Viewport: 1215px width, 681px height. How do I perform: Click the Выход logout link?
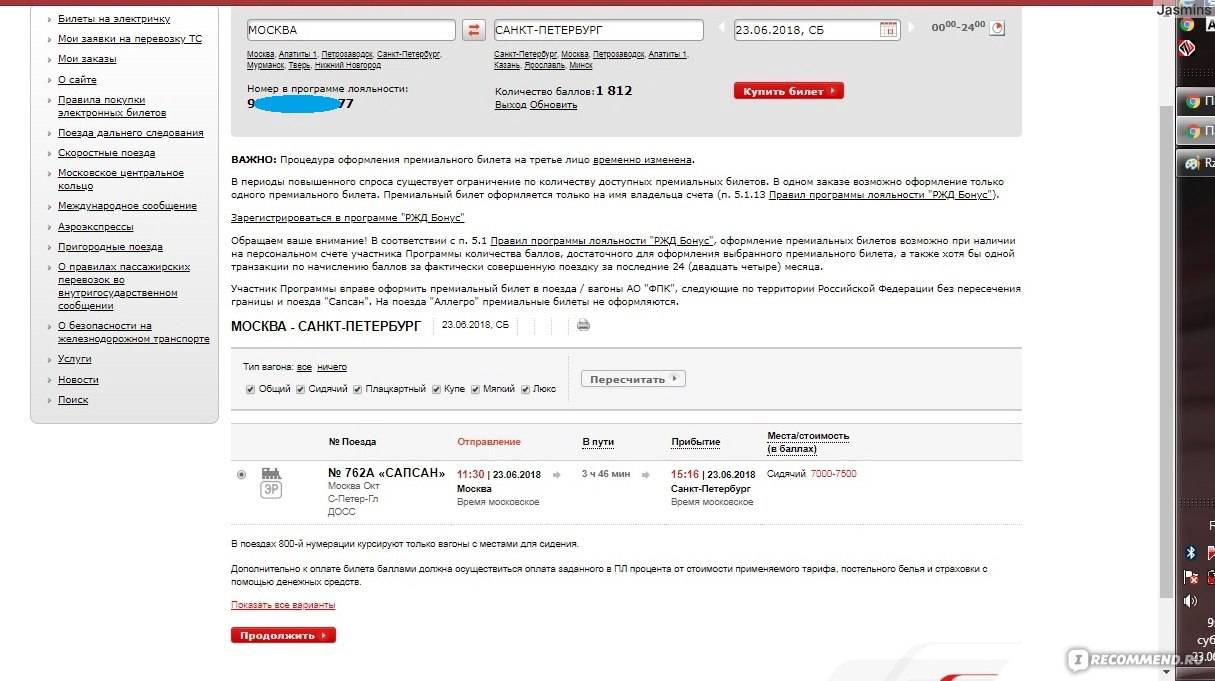(x=510, y=105)
